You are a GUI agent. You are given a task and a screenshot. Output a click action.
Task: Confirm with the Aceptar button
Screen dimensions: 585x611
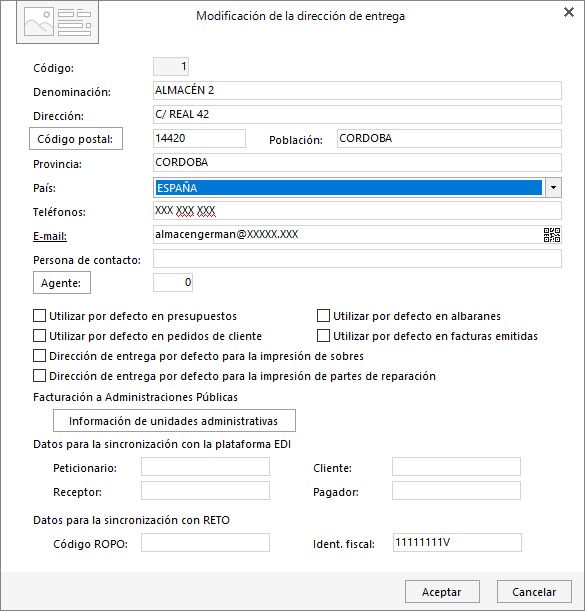pyautogui.click(x=442, y=592)
